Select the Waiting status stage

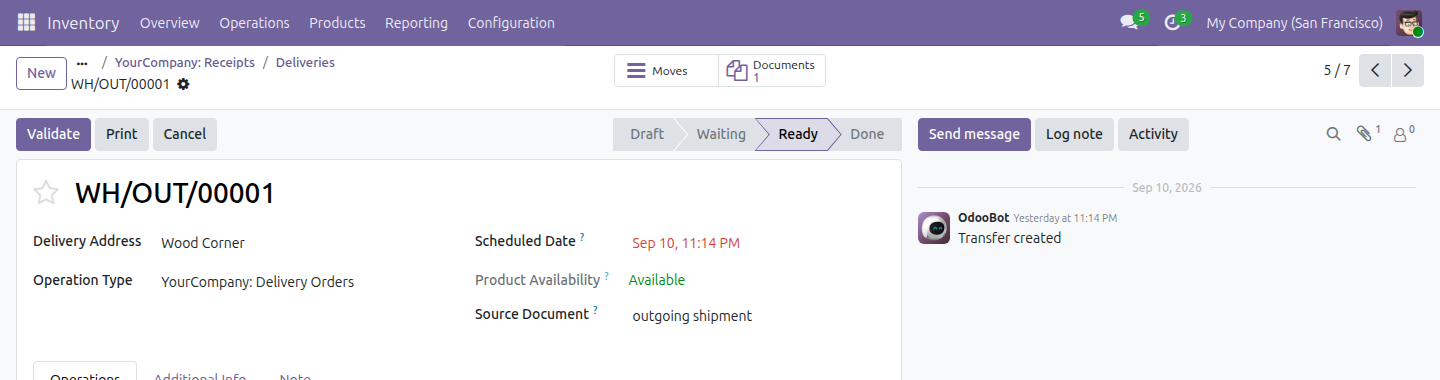(721, 134)
